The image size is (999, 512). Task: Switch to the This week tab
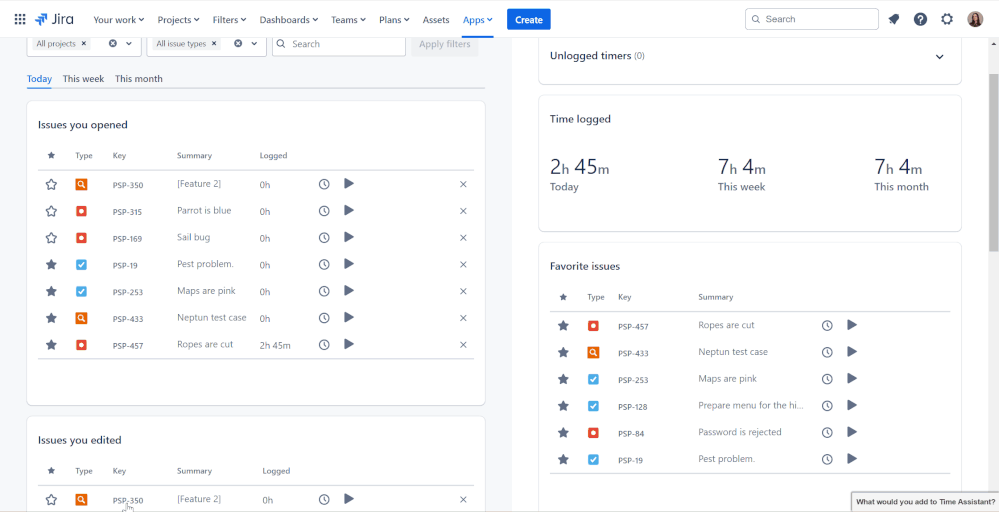click(x=83, y=79)
